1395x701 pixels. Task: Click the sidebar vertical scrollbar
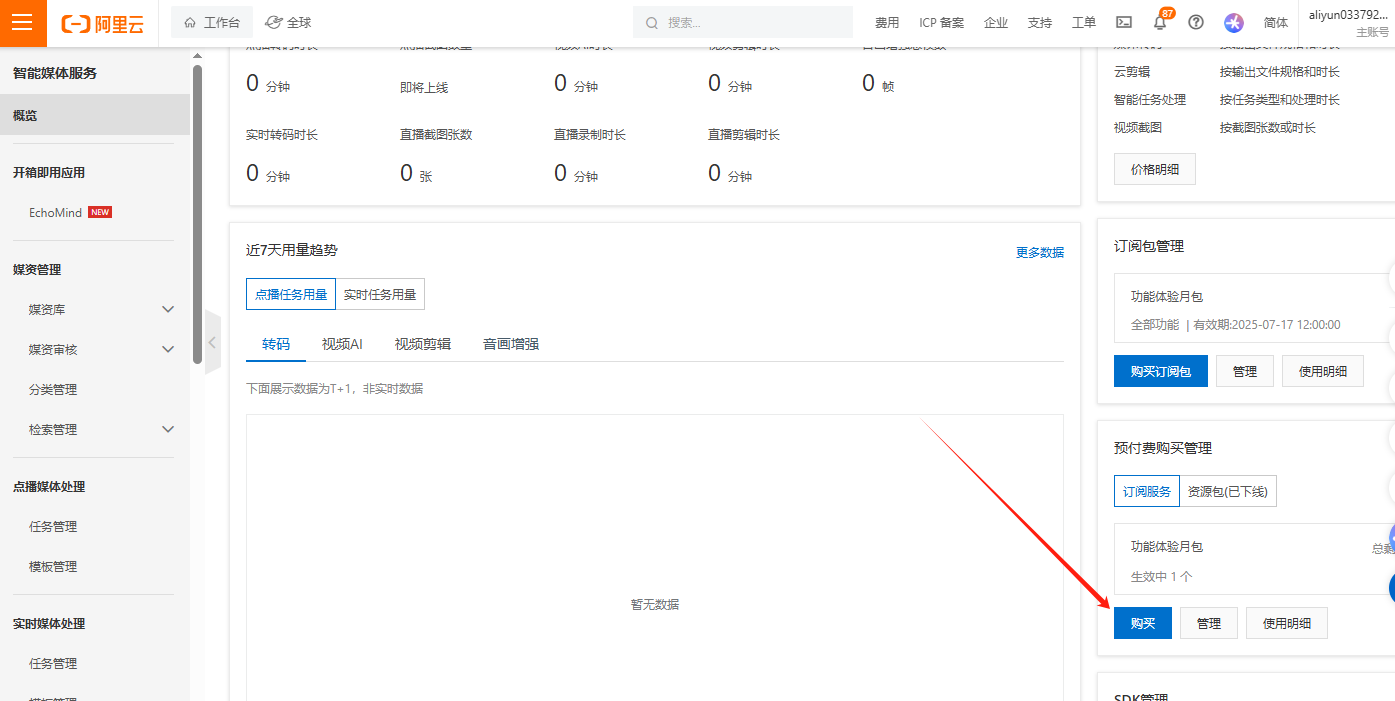point(197,215)
